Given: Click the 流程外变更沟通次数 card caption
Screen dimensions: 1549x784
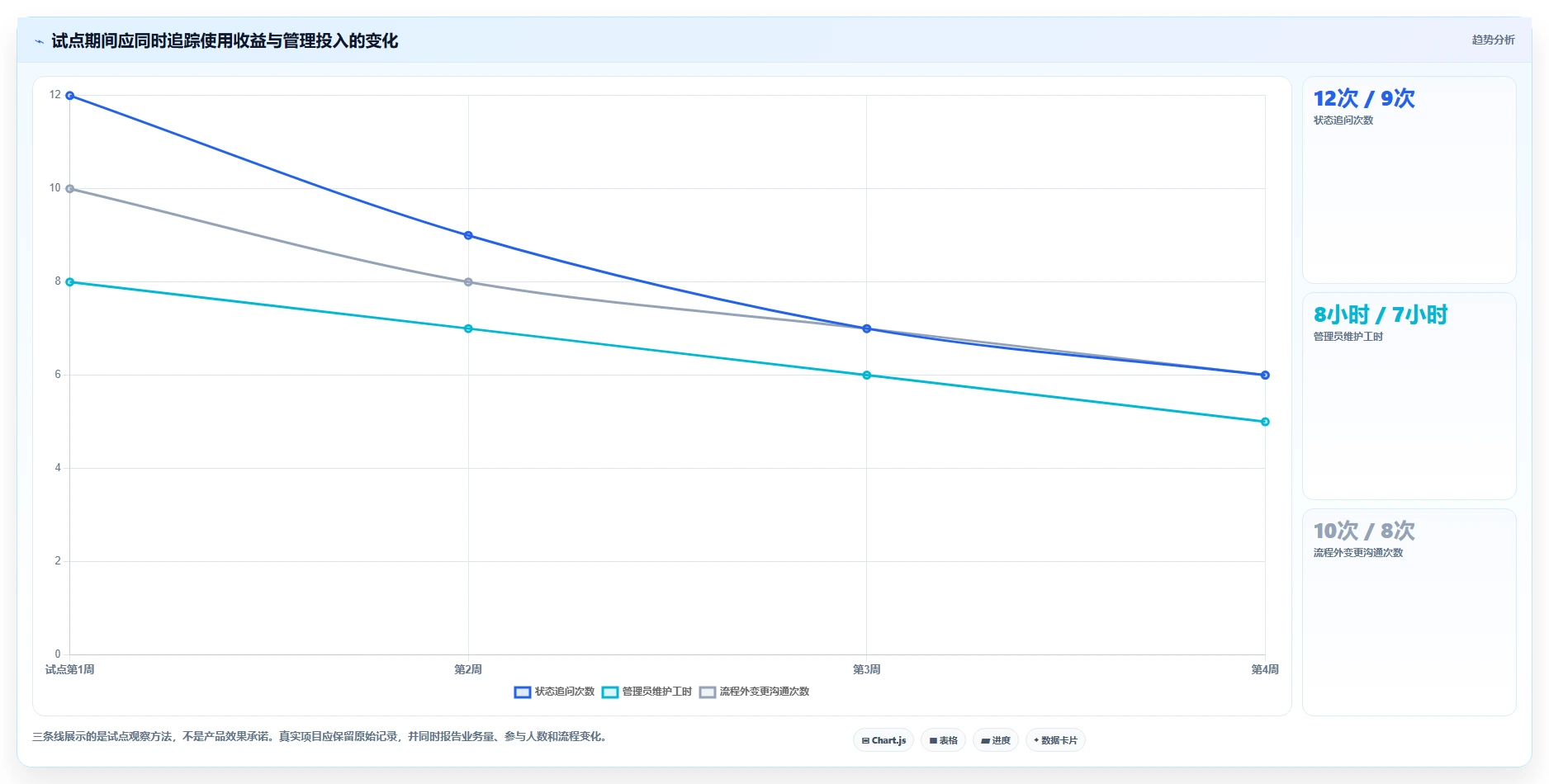Looking at the screenshot, I should (1358, 553).
